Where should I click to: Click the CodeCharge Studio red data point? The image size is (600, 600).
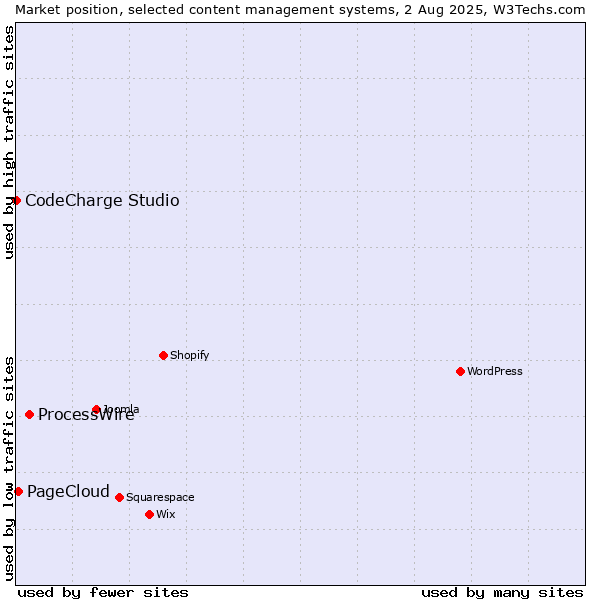tap(16, 201)
